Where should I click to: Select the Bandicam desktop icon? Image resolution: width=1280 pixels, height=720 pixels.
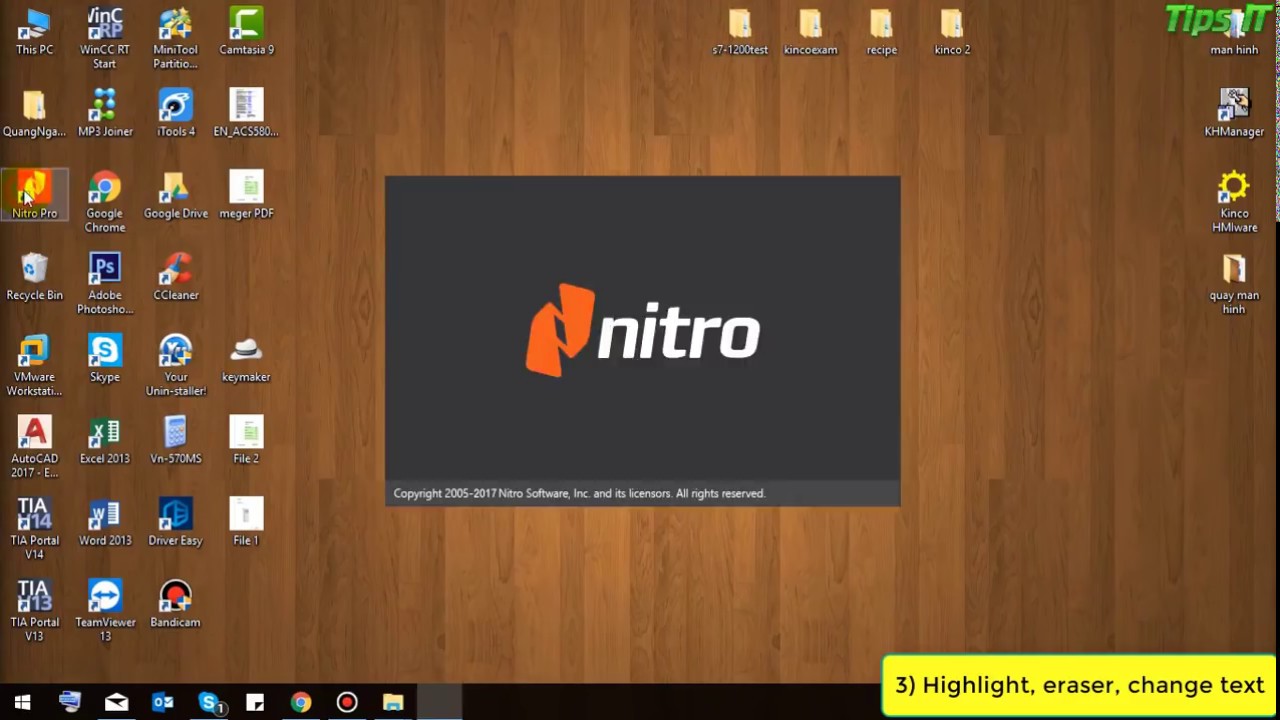tap(176, 605)
